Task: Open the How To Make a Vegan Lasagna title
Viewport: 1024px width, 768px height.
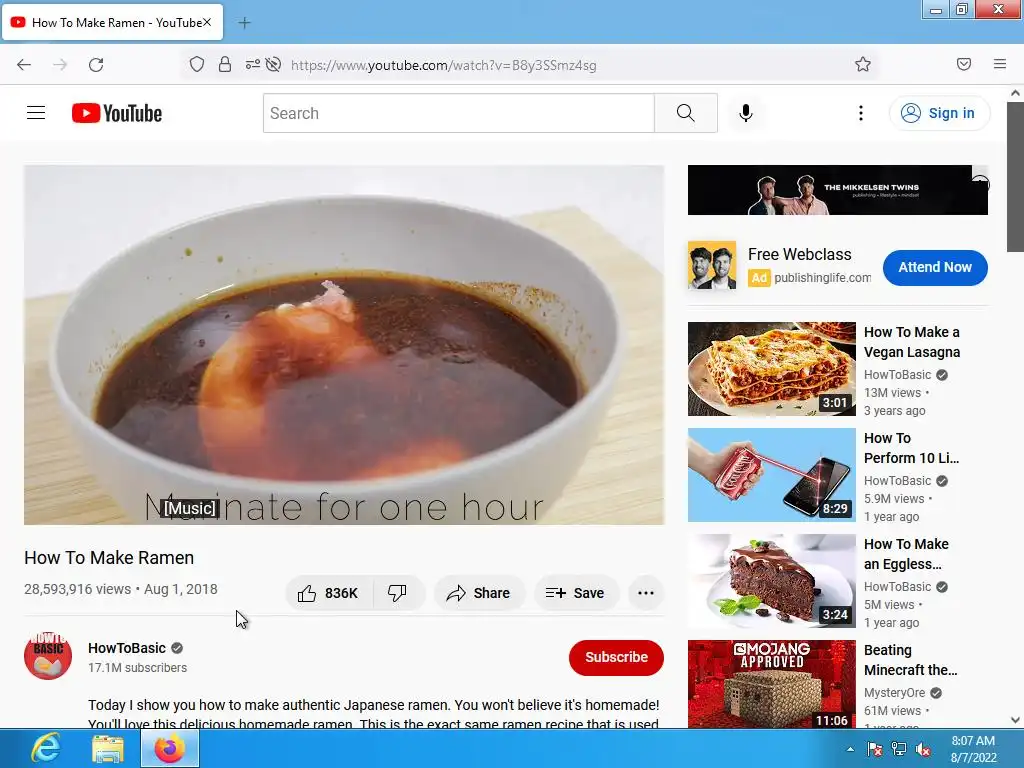Action: (x=912, y=342)
